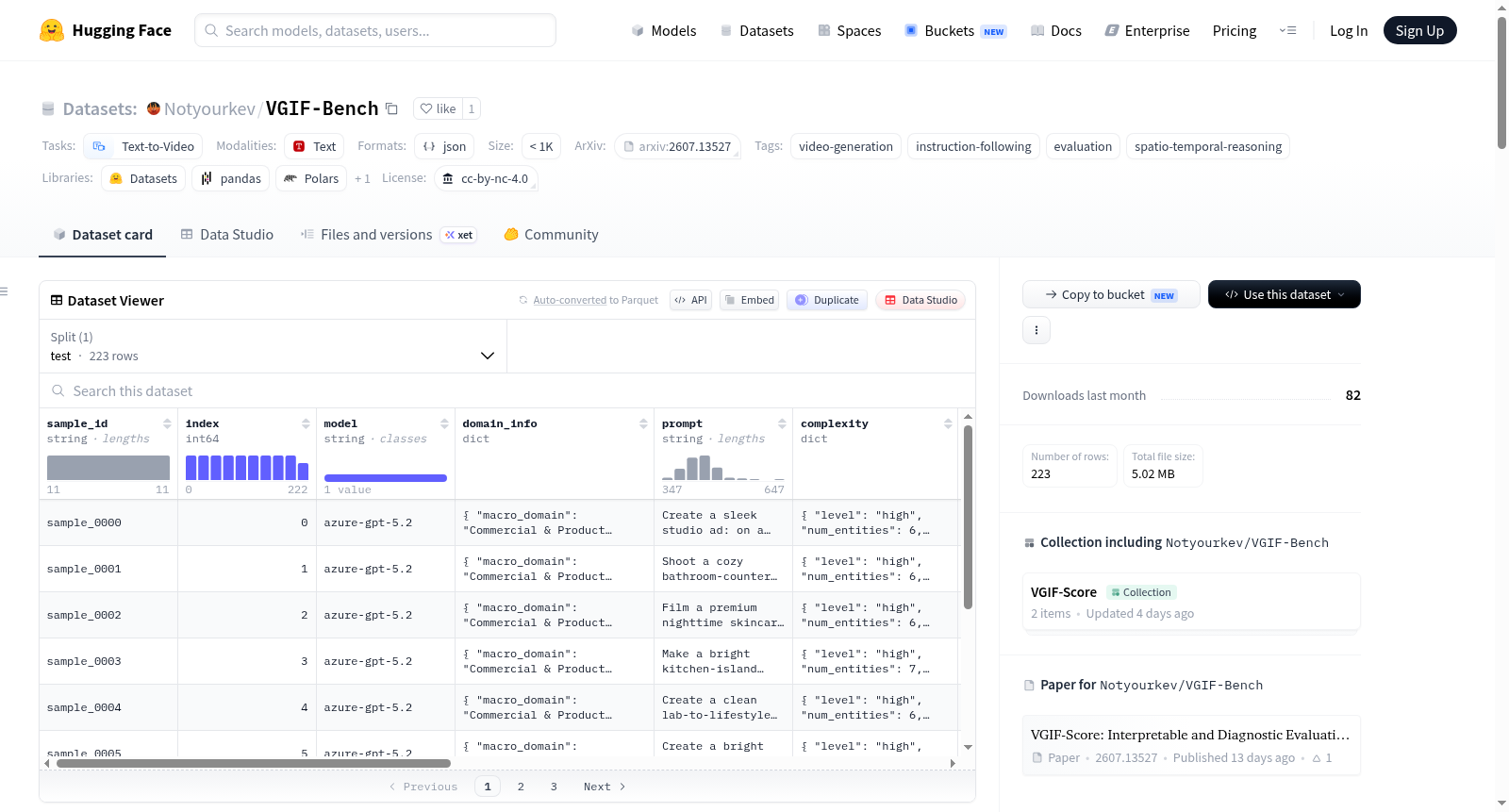Open the Datasets library tag
The height and width of the screenshot is (812, 1509).
143,178
